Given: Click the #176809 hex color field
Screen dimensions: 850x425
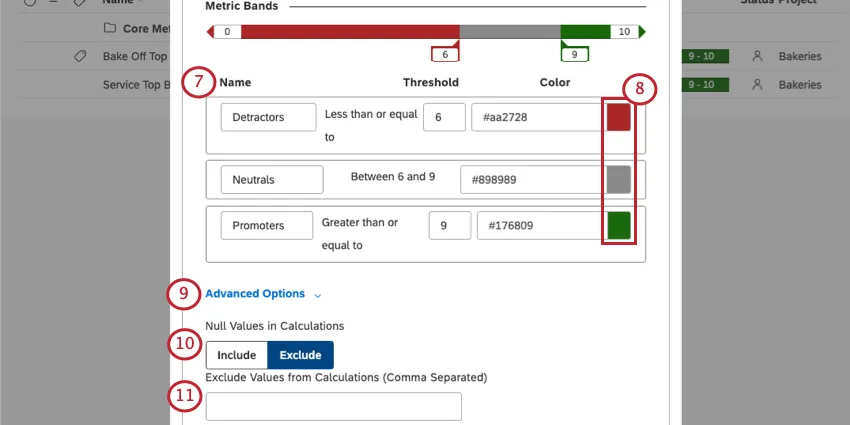Looking at the screenshot, I should point(541,226).
